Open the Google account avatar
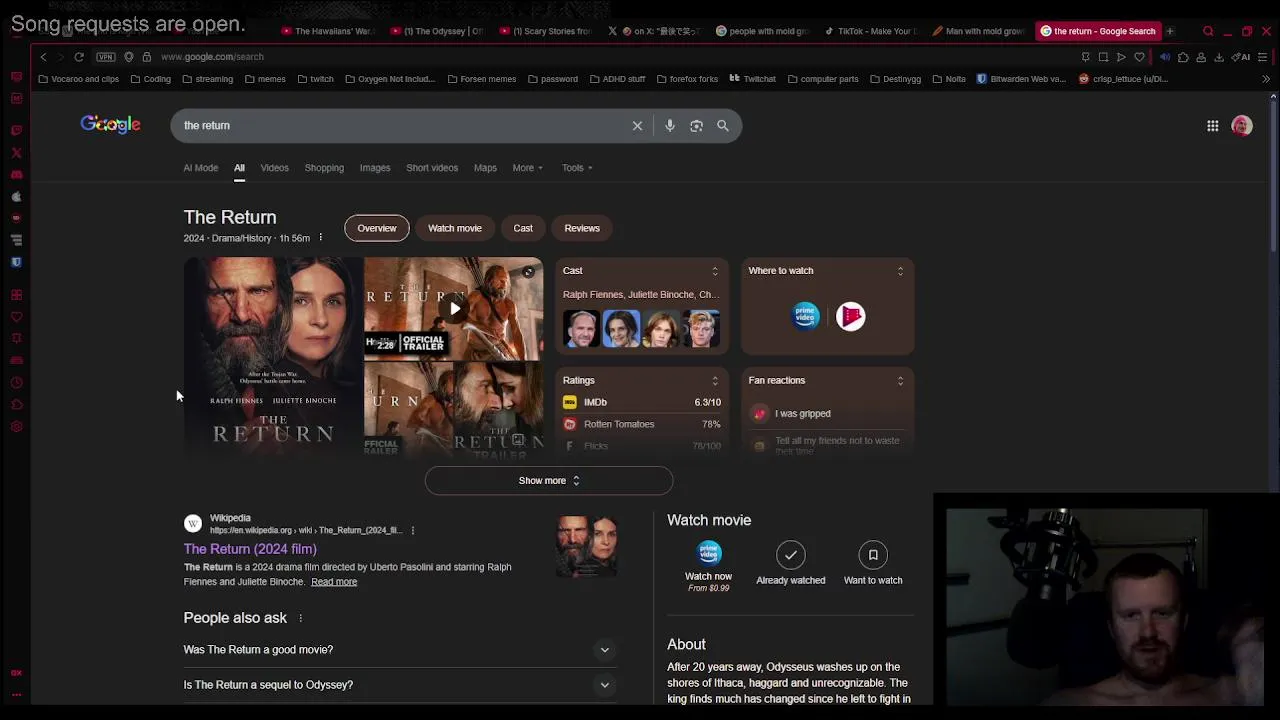1280x720 pixels. (1242, 126)
